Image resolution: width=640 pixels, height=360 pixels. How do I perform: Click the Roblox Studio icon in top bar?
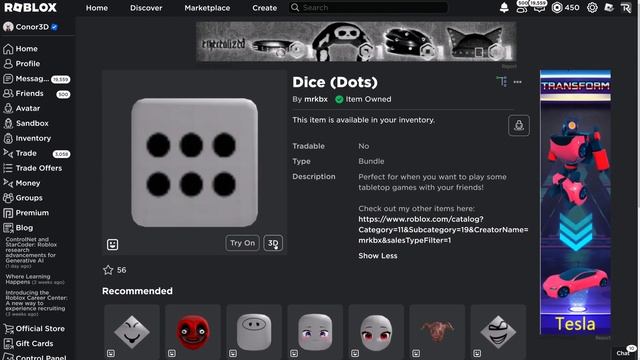click(x=609, y=7)
